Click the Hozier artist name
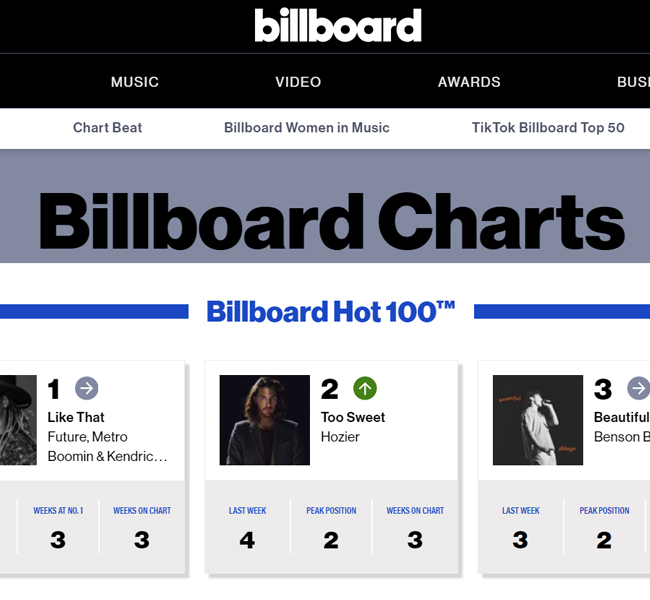Screen dimensions: 650x600 340,437
